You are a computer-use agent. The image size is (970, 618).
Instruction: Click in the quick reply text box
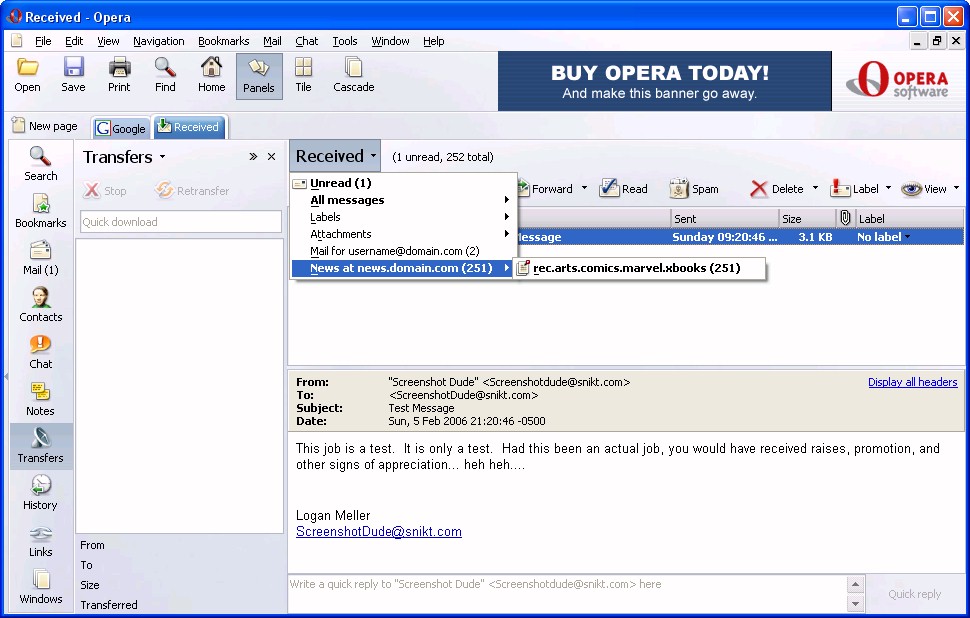567,594
